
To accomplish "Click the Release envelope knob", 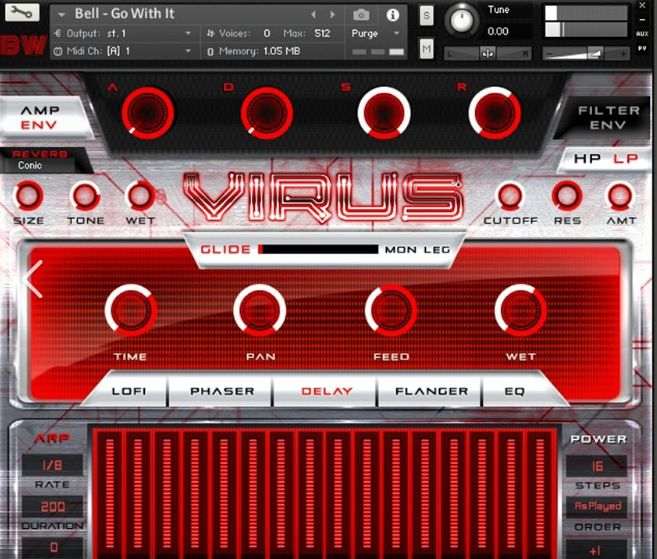I will (x=495, y=112).
